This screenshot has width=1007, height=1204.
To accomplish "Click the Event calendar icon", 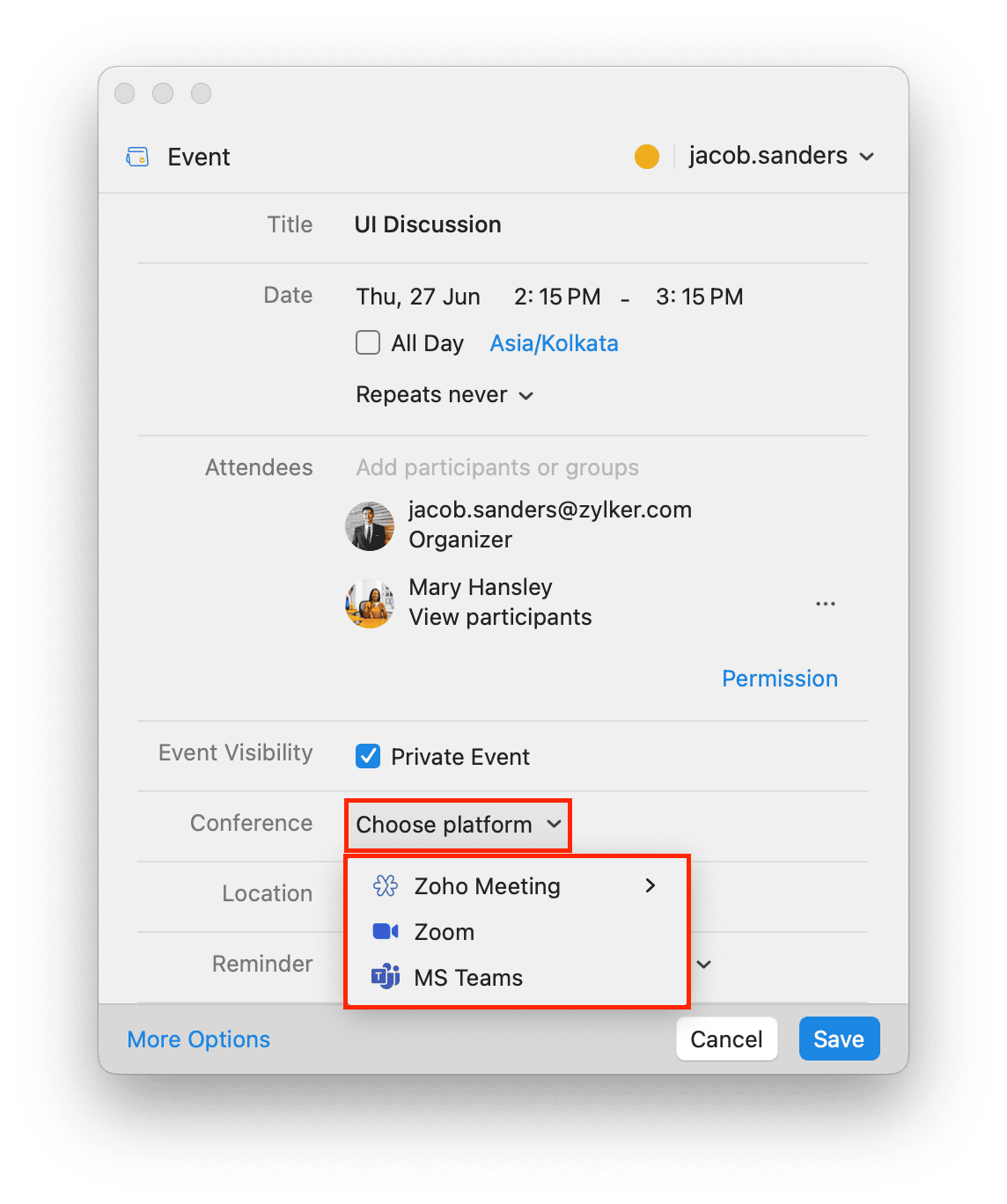I will (x=138, y=157).
